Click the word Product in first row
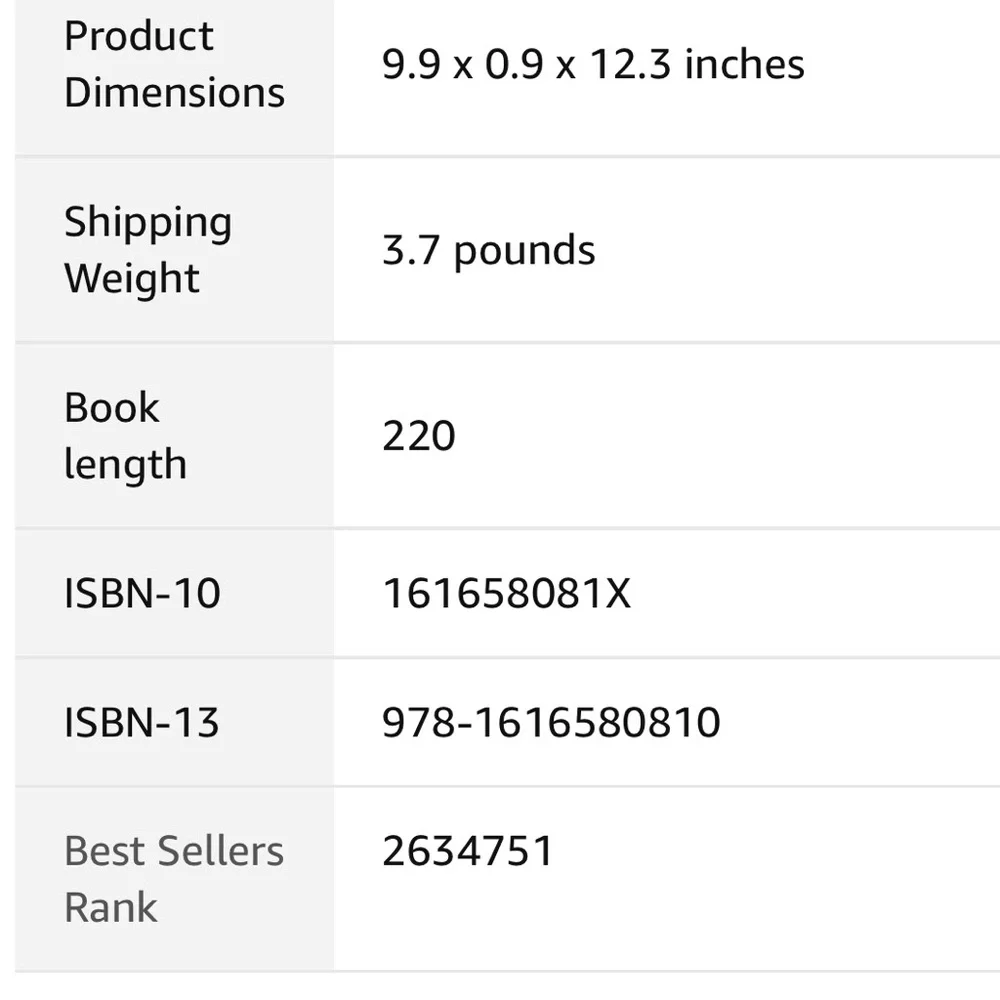This screenshot has width=1000, height=1000. tap(138, 36)
